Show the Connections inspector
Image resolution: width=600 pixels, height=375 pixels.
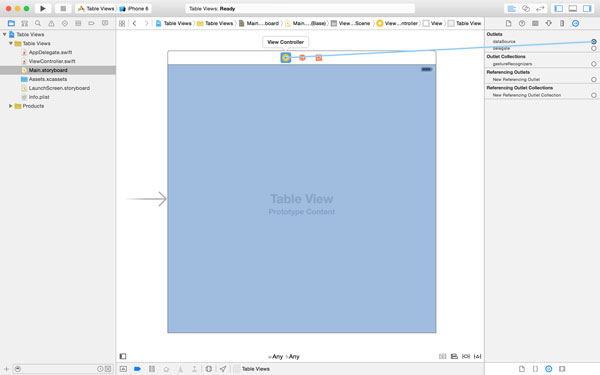click(576, 23)
